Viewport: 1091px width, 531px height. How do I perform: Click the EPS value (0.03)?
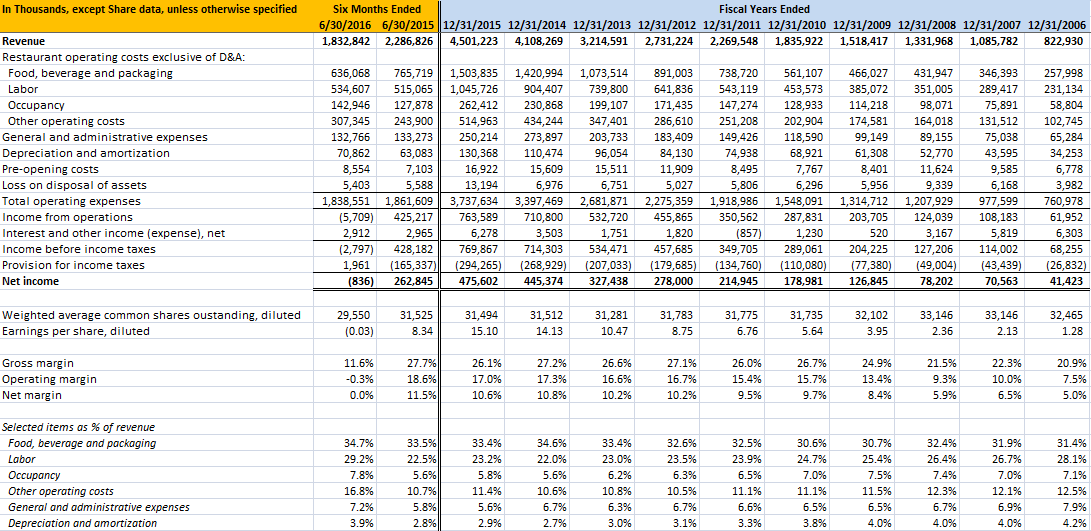360,331
